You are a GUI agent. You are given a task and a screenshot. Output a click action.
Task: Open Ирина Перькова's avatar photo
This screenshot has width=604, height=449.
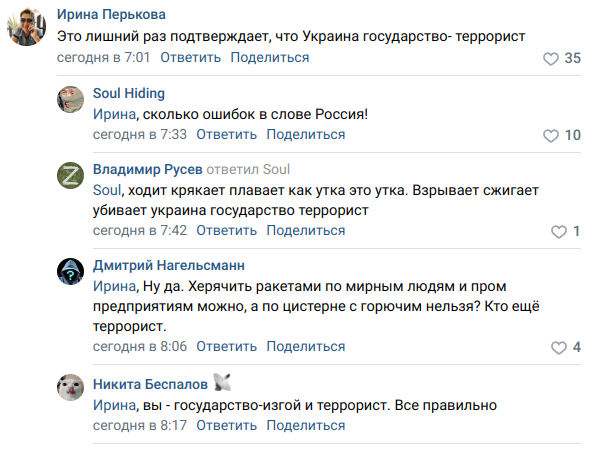31,25
